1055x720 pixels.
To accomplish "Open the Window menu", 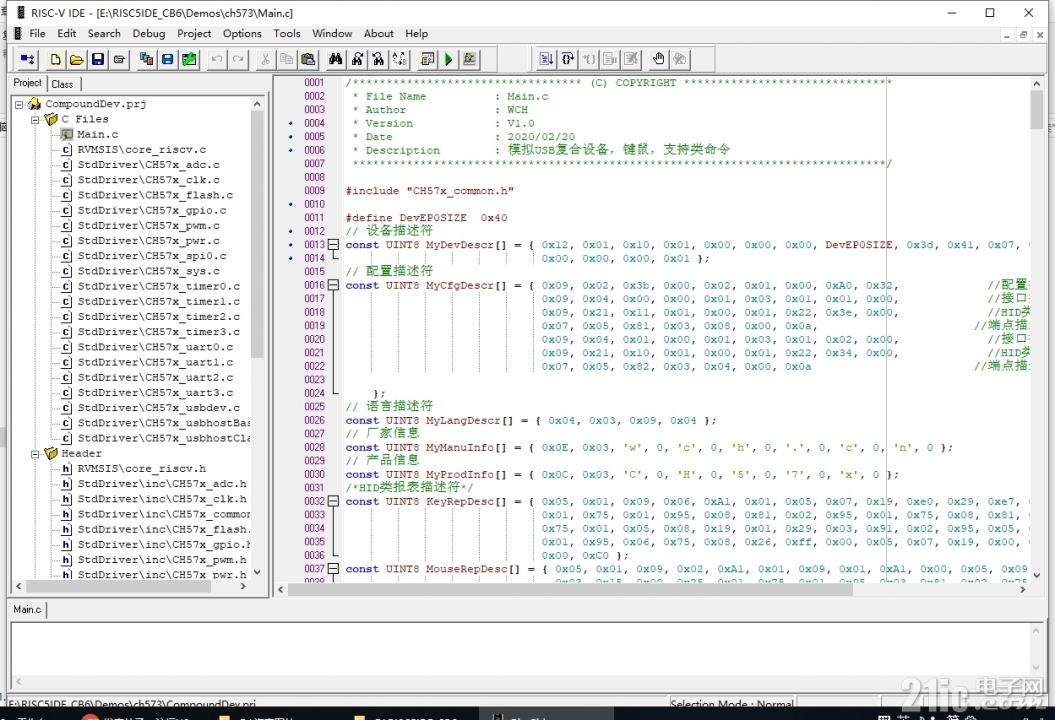I will (332, 34).
